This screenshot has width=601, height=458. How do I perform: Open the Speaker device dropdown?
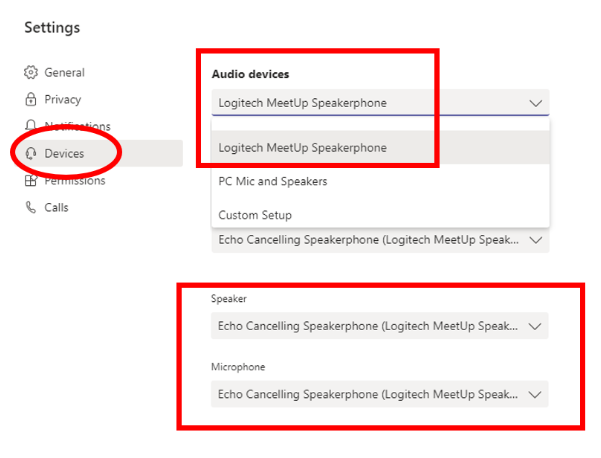point(379,326)
